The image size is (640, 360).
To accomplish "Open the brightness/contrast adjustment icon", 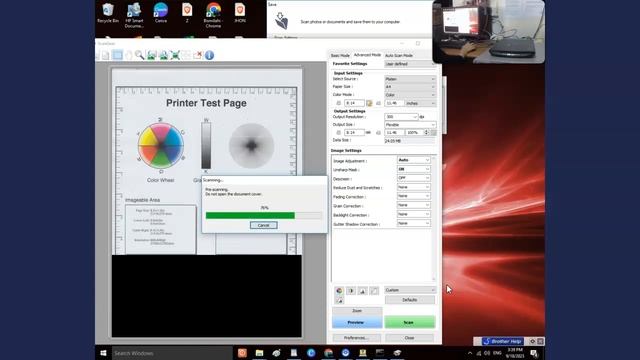I will tap(351, 291).
